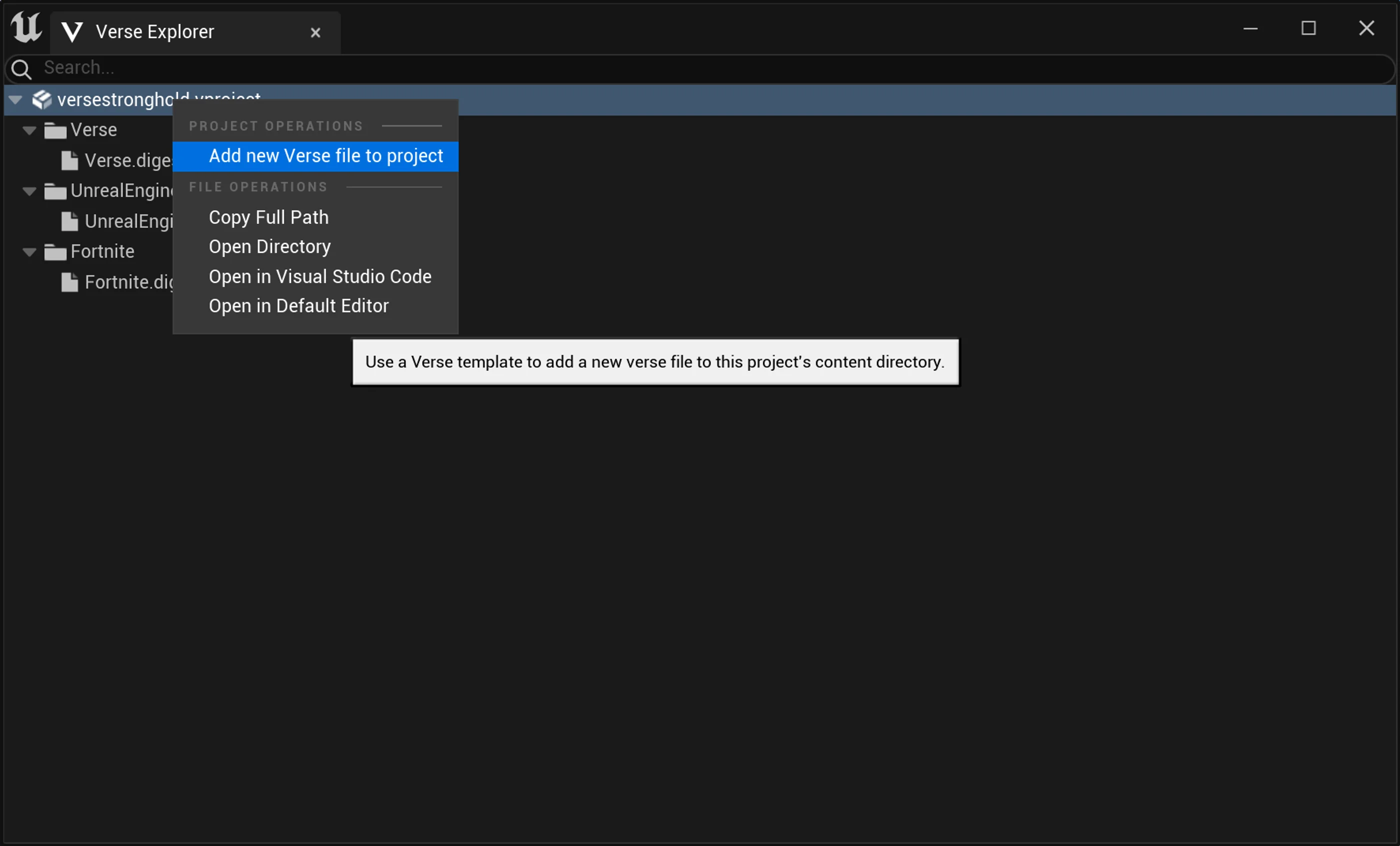Choose Add new Verse file to project
This screenshot has height=846, width=1400.
315,156
